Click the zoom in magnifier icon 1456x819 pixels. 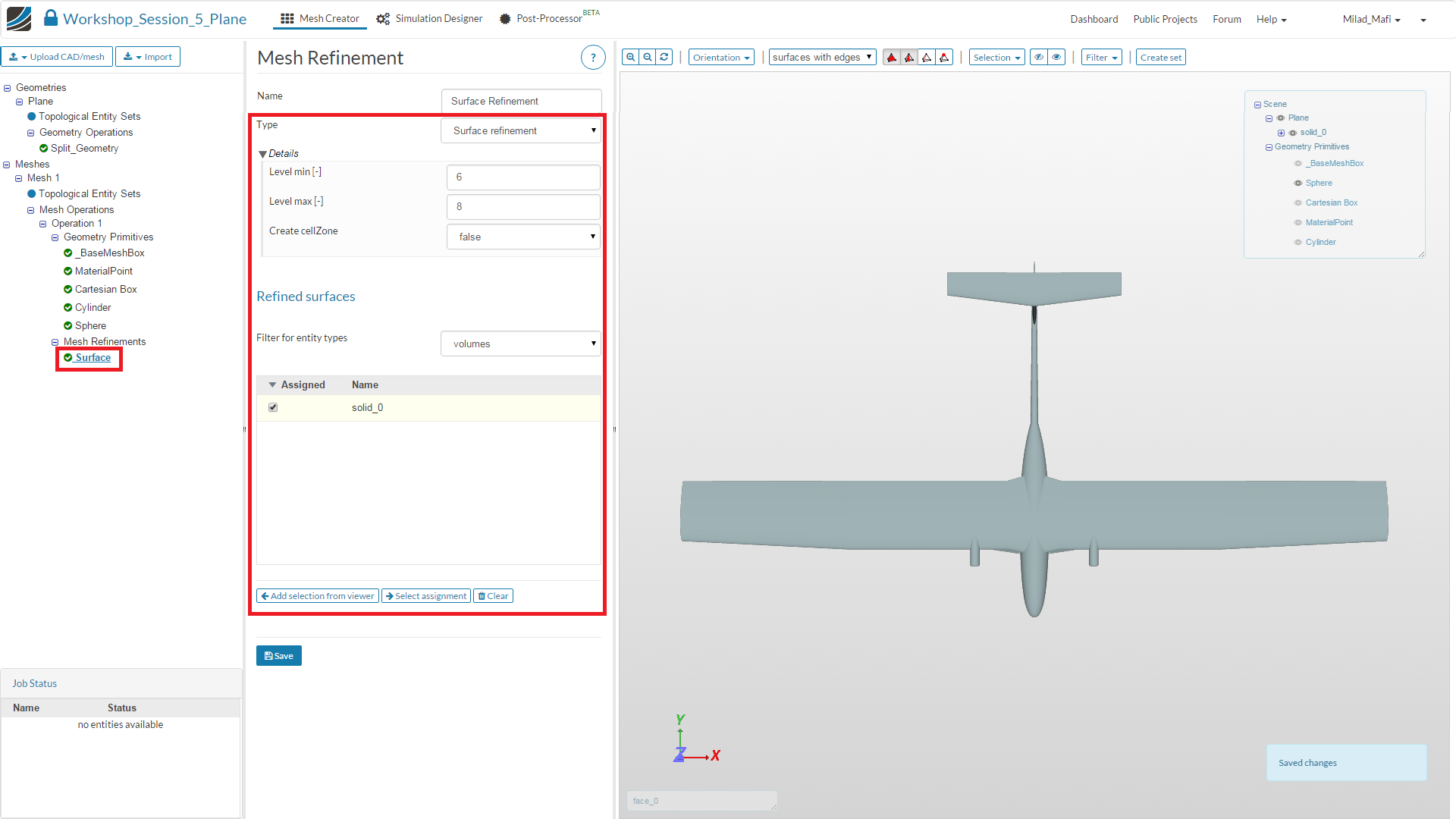coord(630,58)
